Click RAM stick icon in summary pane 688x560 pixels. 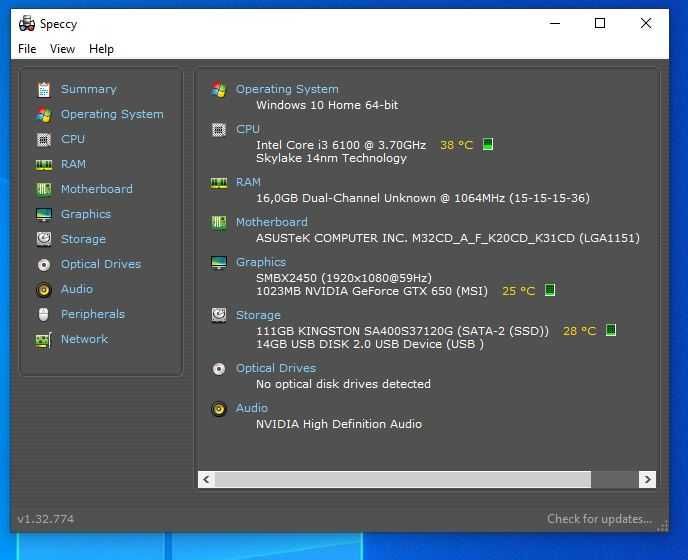click(x=219, y=183)
